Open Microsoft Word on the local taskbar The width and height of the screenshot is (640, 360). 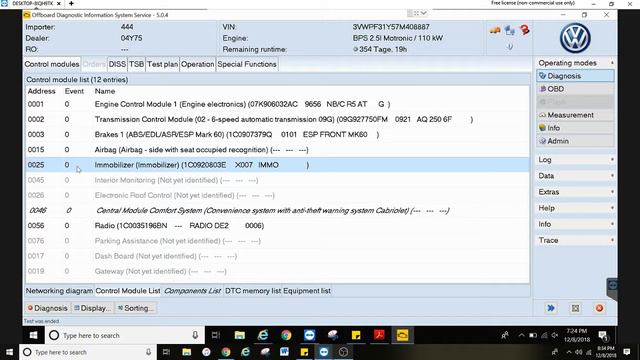click(x=284, y=352)
